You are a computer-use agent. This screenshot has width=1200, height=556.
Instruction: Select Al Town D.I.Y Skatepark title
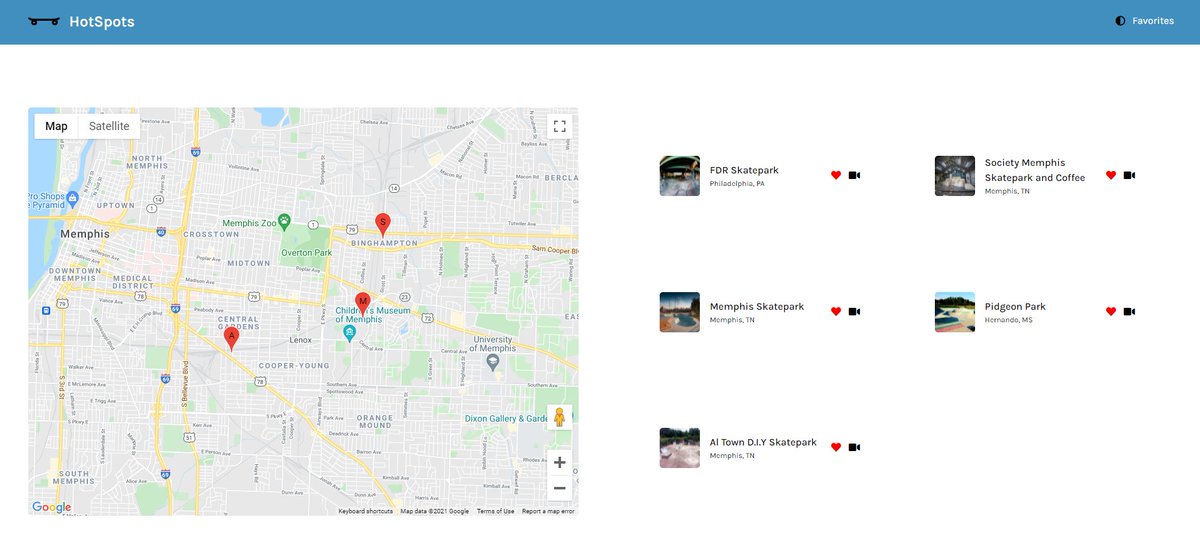tap(763, 442)
